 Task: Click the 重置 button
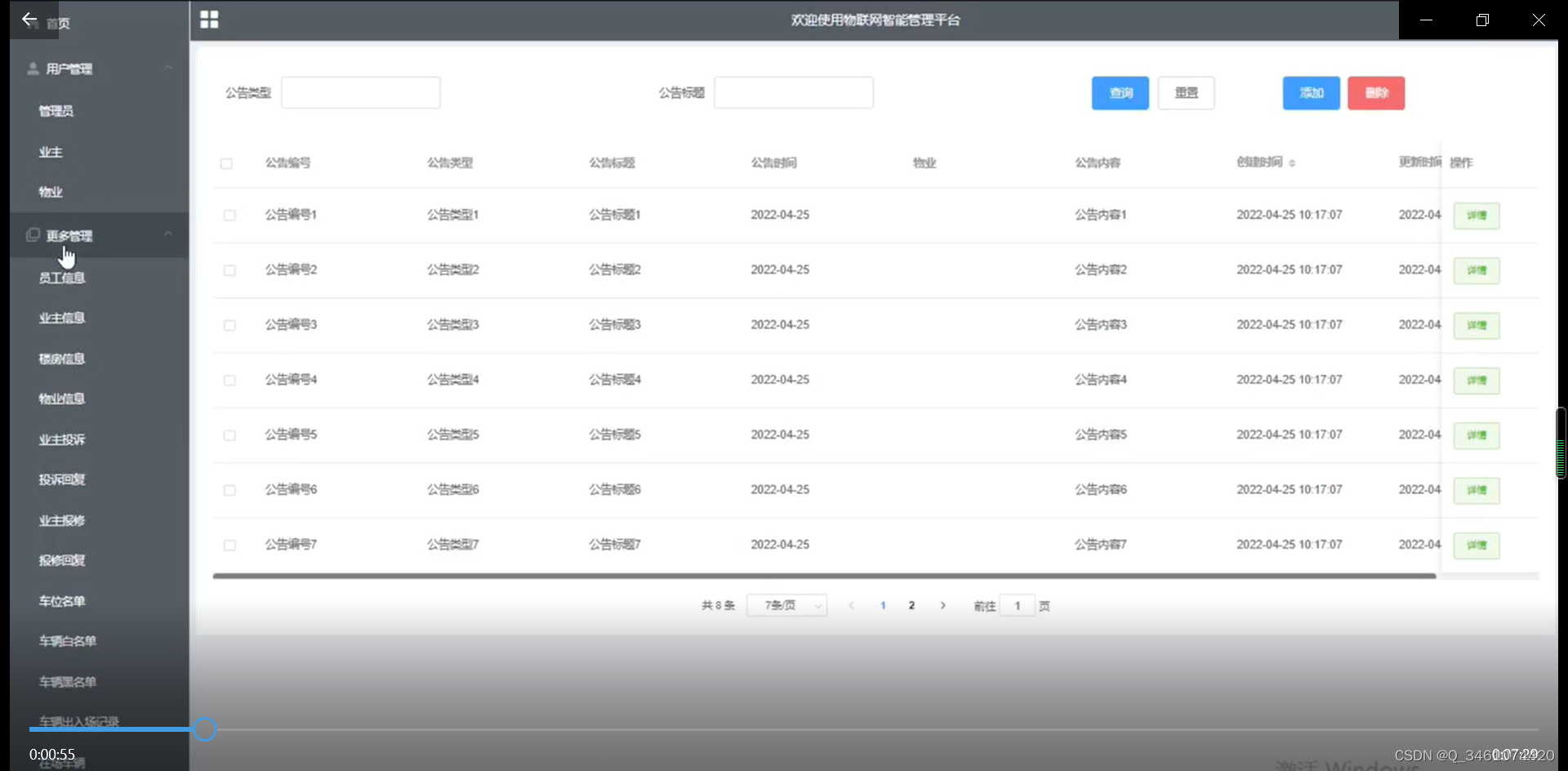click(x=1186, y=93)
